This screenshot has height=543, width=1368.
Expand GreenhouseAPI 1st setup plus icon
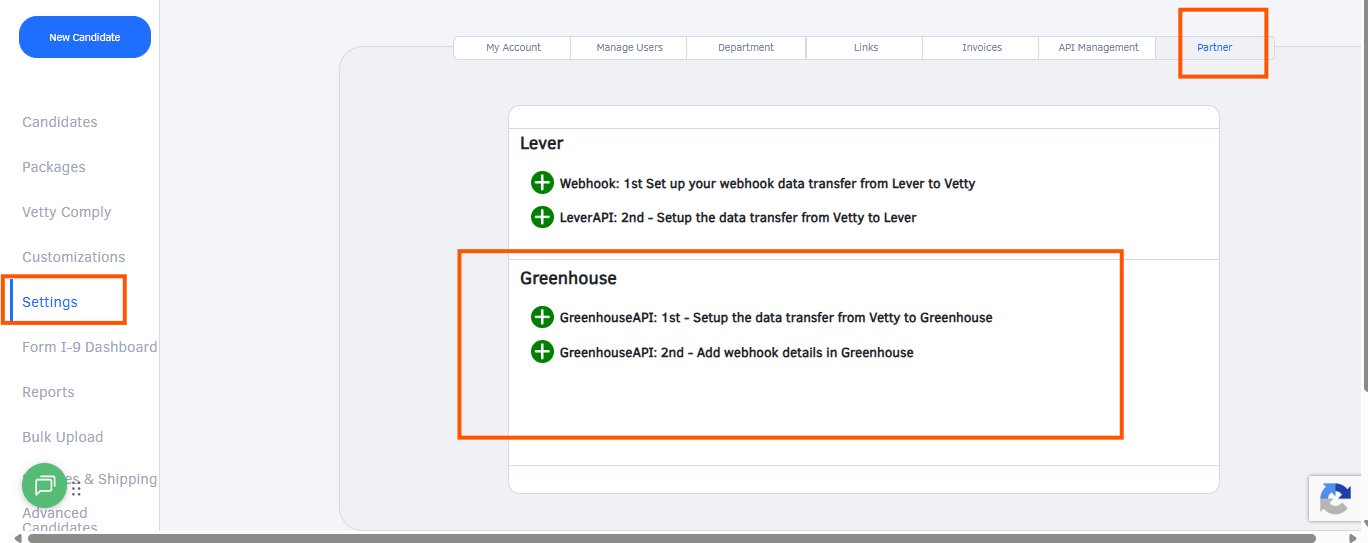coord(542,317)
